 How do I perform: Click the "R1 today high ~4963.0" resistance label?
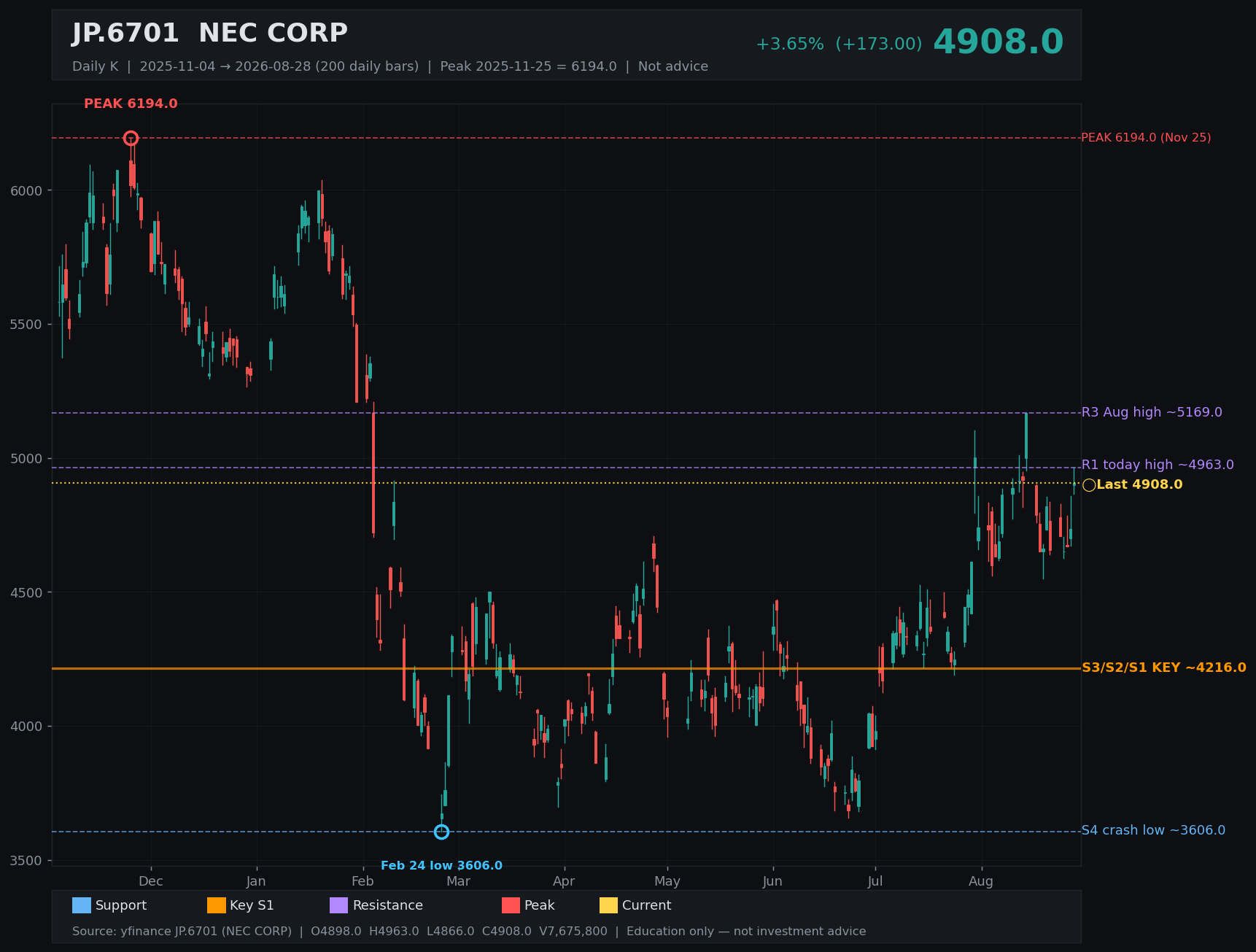tap(1158, 465)
